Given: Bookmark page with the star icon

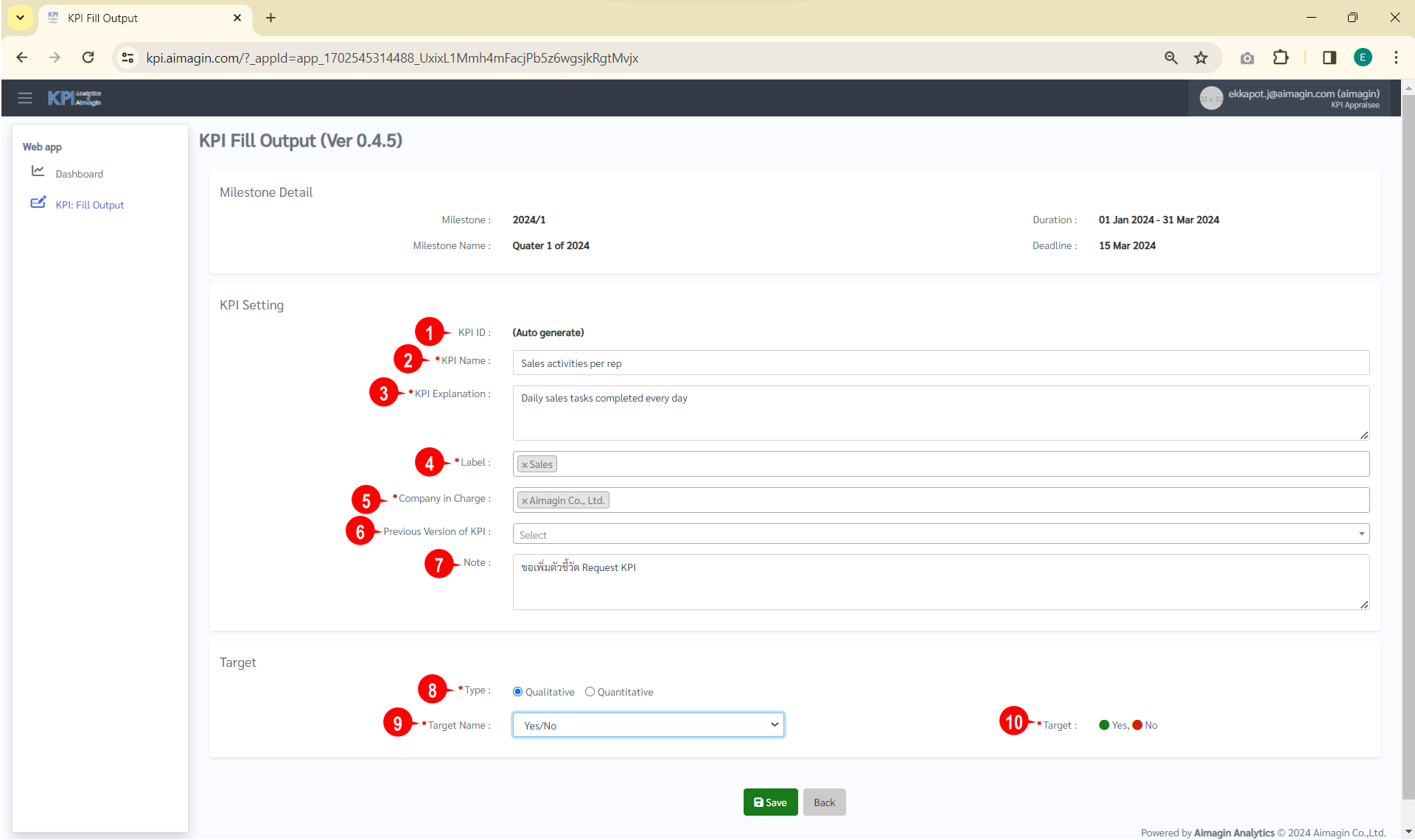Looking at the screenshot, I should click(1201, 57).
